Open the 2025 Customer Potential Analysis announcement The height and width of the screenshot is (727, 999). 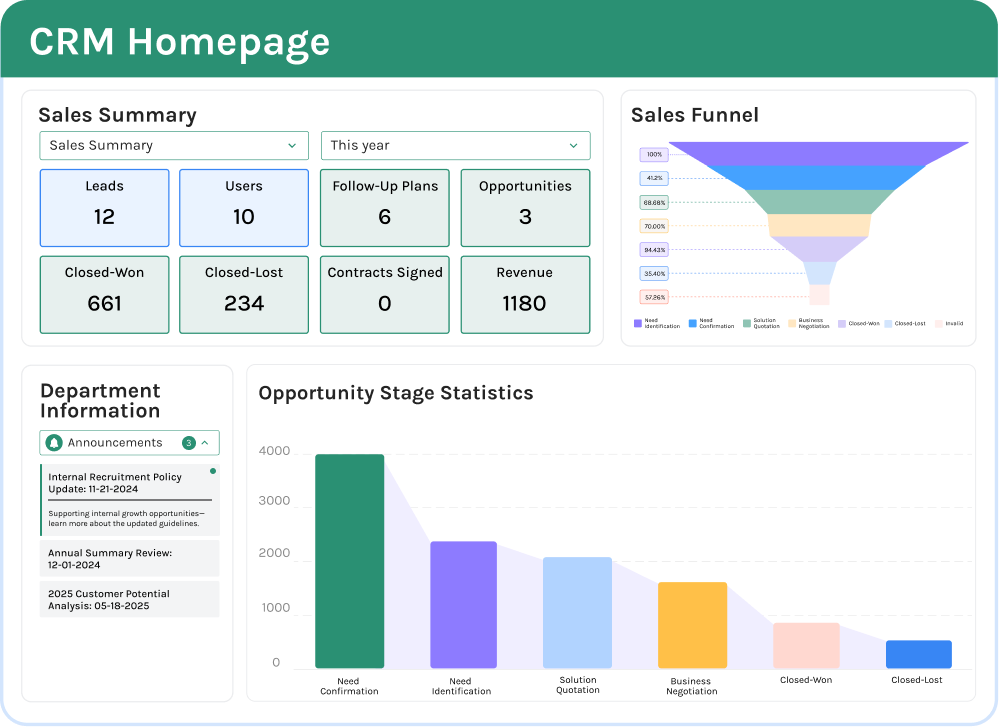129,599
